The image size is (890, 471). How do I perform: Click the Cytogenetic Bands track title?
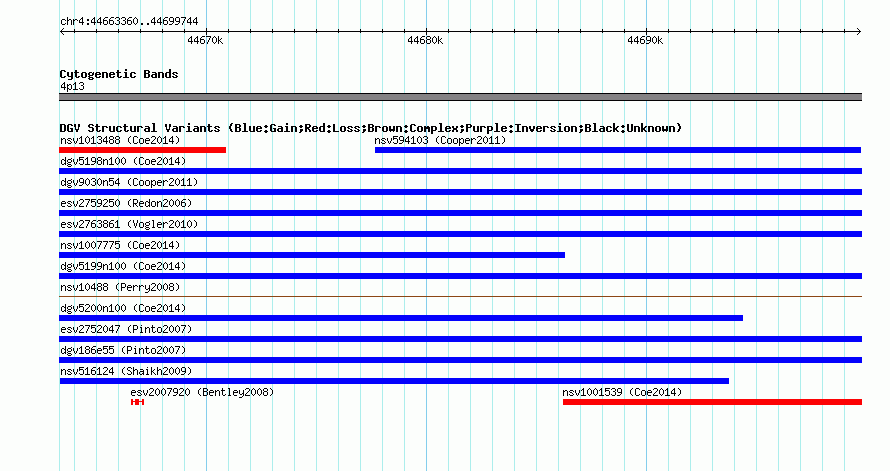pyautogui.click(x=119, y=74)
